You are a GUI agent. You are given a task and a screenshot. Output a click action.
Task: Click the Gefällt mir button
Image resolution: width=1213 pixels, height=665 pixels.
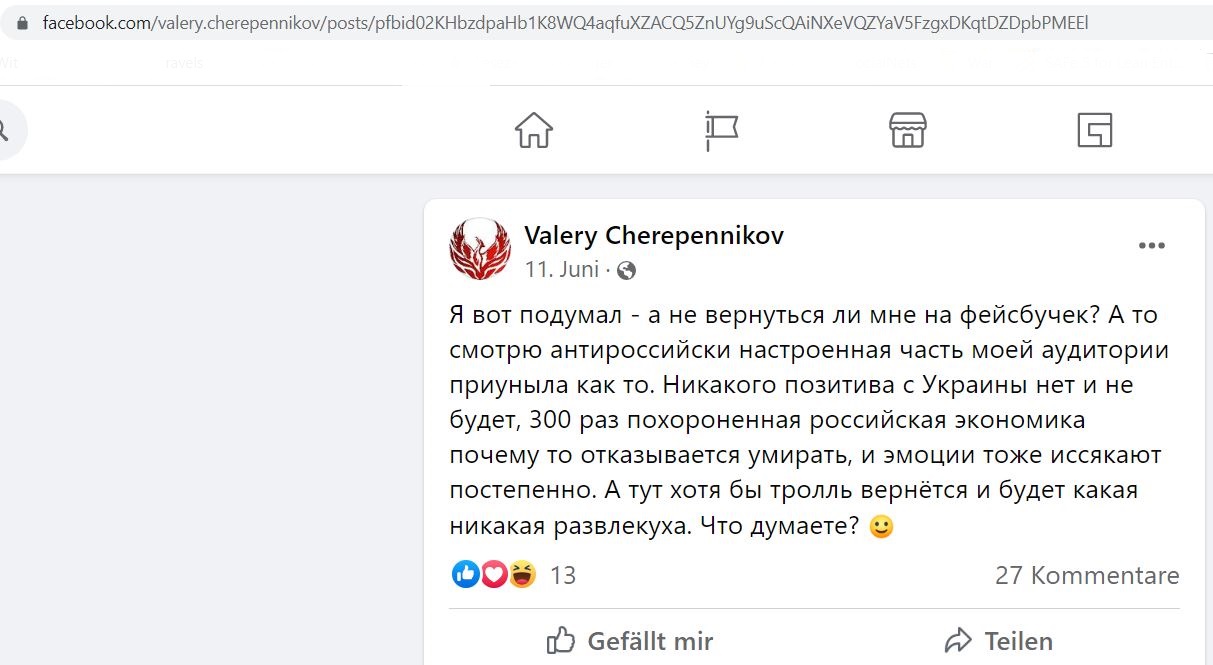pyautogui.click(x=630, y=640)
